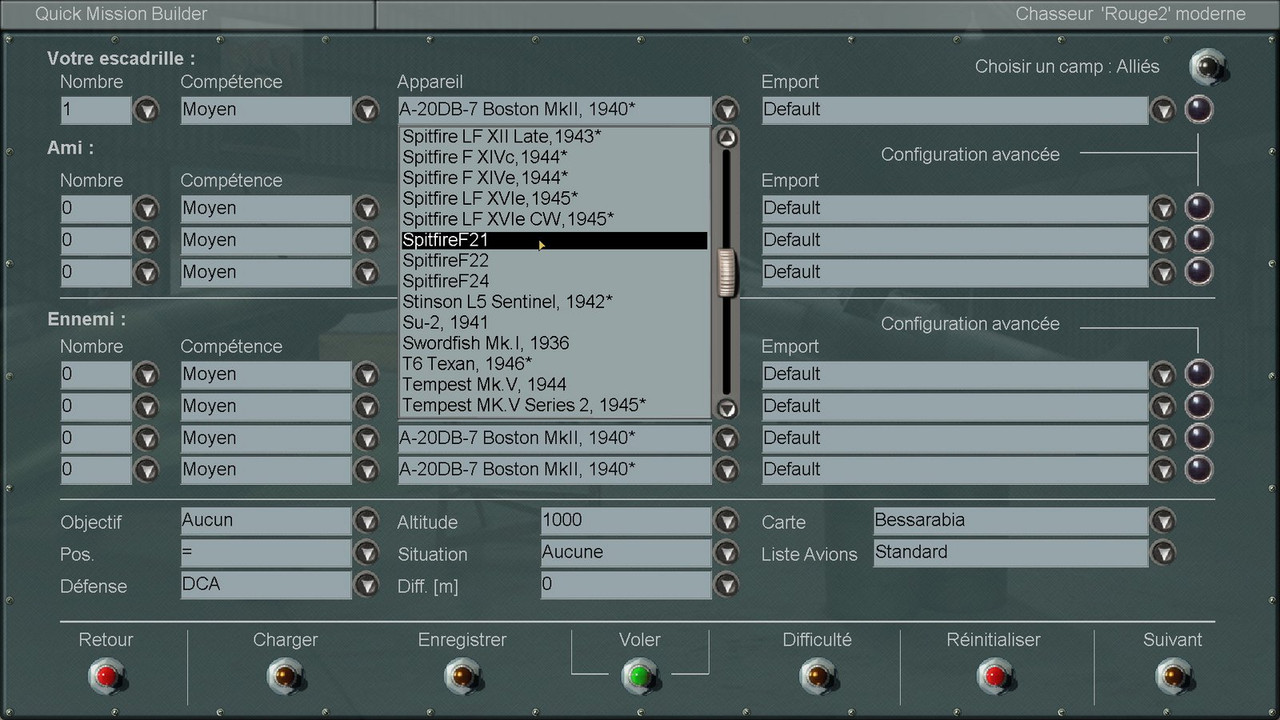Click the Charger button light

(x=285, y=677)
